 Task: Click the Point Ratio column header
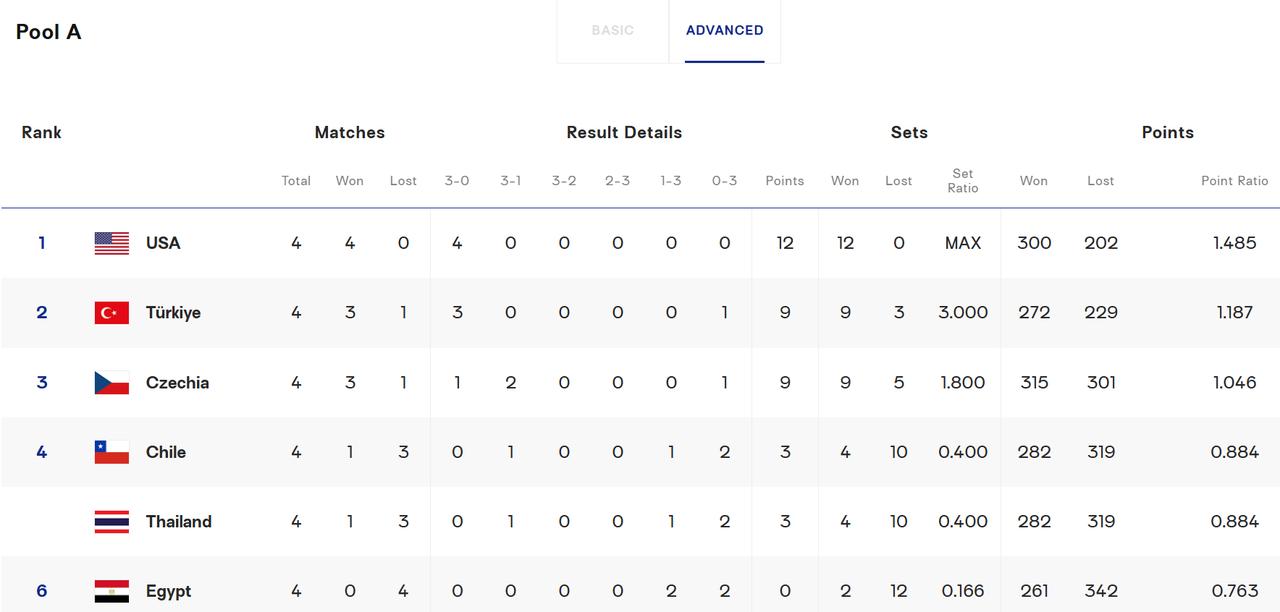point(1235,181)
